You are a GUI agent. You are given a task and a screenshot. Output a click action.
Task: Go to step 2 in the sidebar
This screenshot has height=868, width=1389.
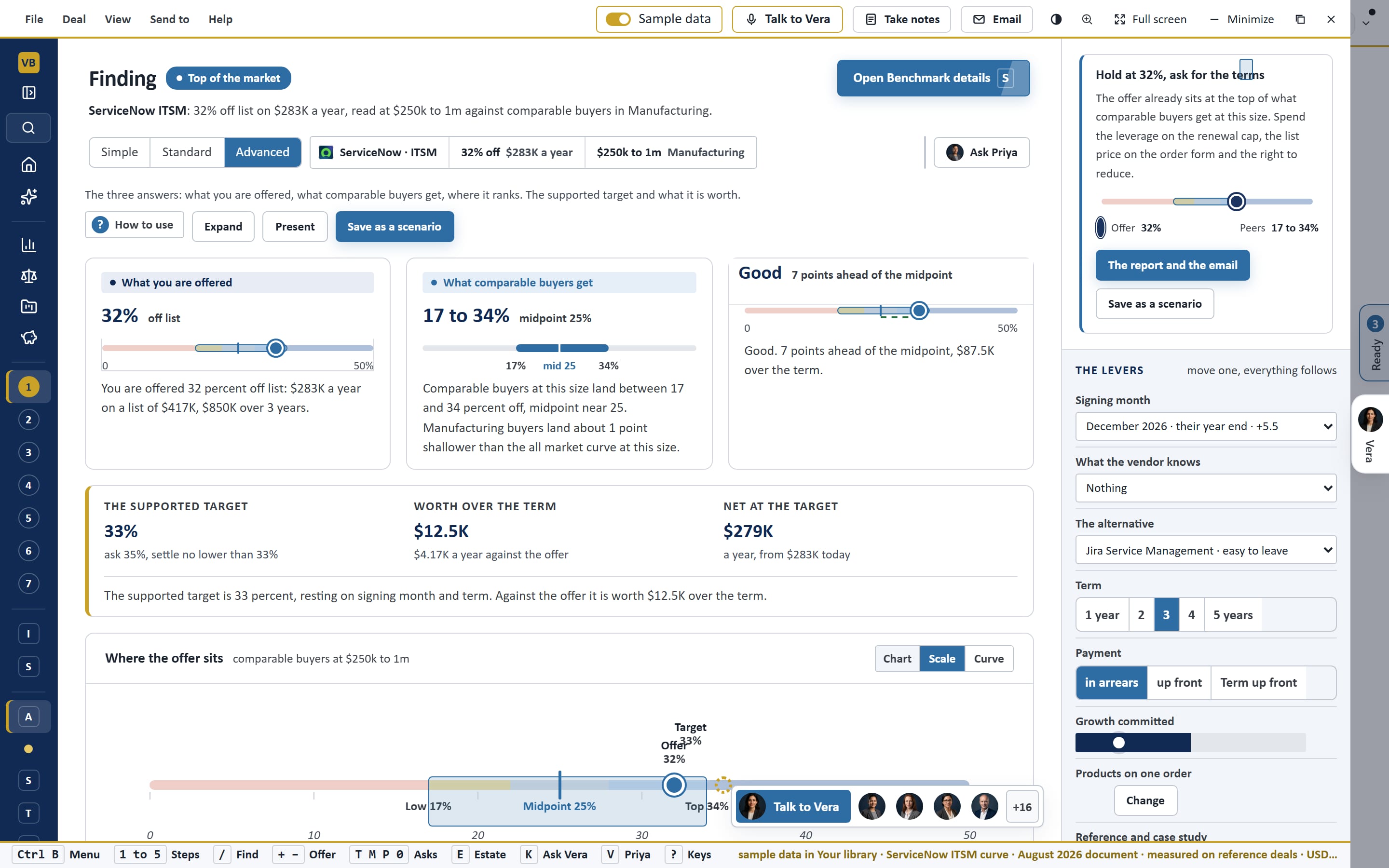28,420
